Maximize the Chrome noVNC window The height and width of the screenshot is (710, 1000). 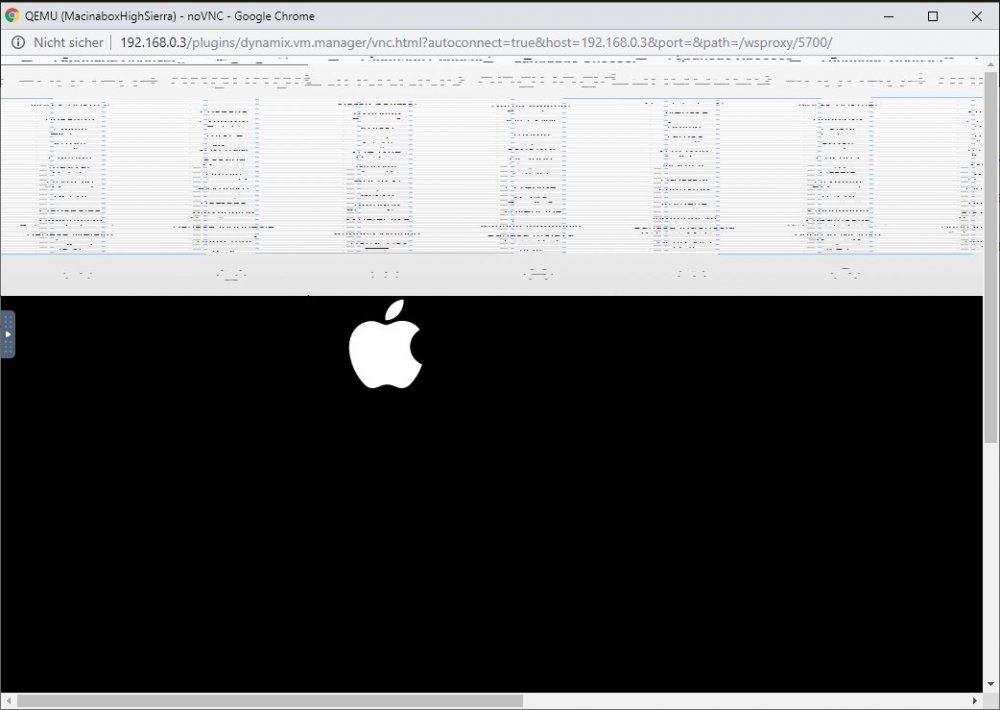coord(932,17)
